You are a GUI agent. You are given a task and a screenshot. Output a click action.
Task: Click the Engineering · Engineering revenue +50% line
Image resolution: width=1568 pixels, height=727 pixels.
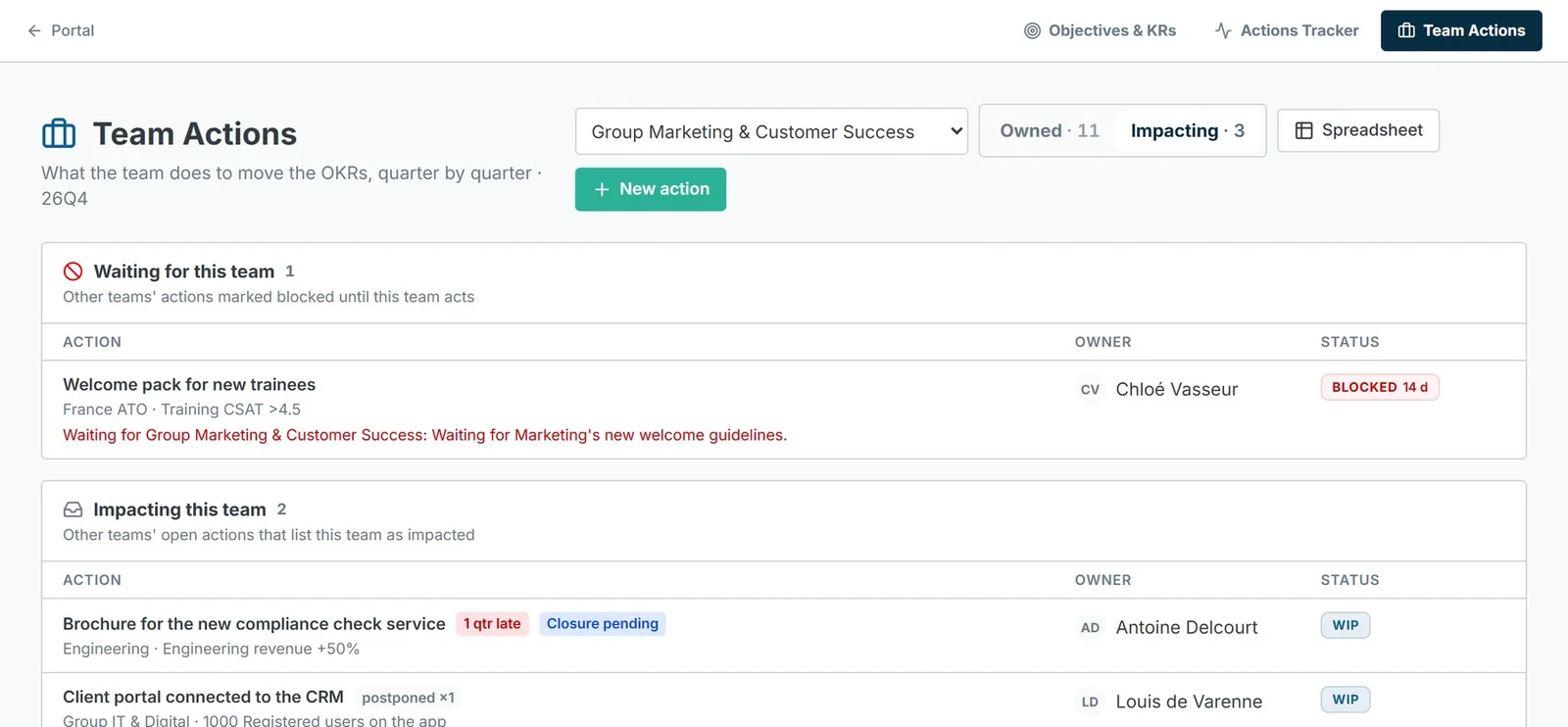(x=211, y=649)
